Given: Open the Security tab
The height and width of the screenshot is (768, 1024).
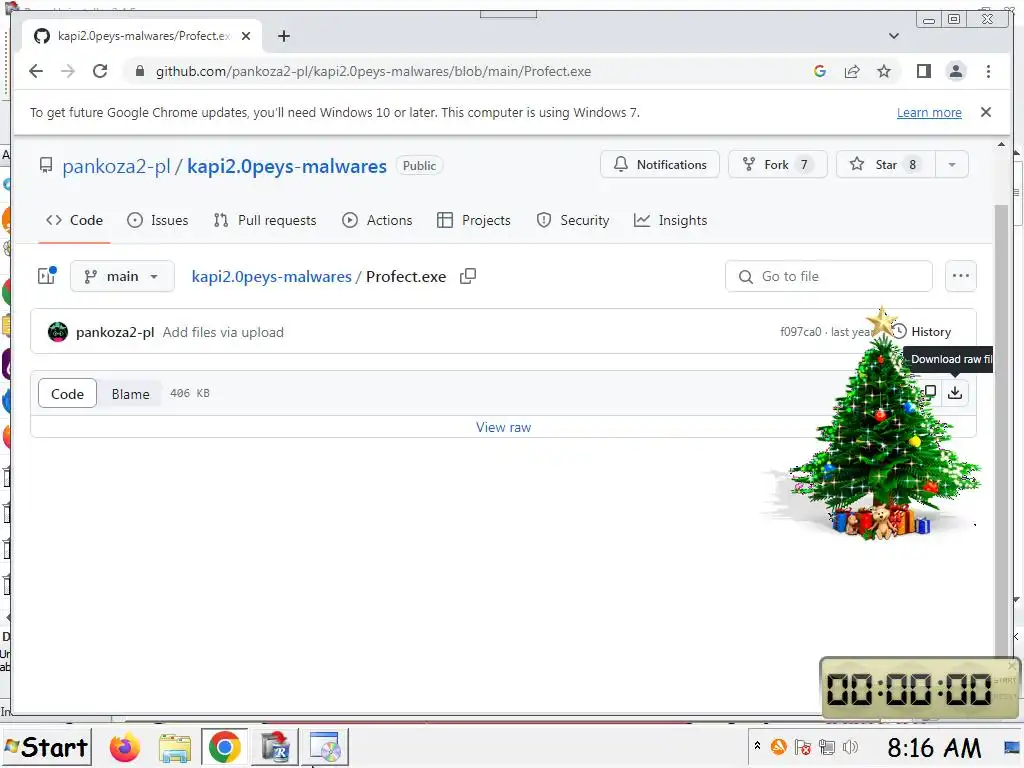Looking at the screenshot, I should click(573, 220).
